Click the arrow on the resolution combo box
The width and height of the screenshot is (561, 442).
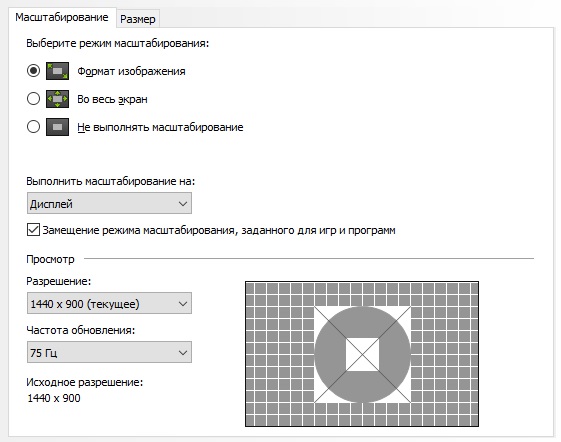click(183, 304)
